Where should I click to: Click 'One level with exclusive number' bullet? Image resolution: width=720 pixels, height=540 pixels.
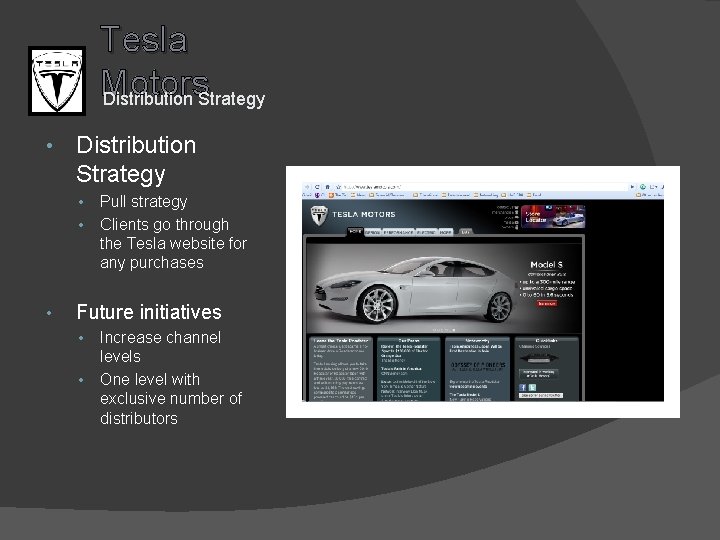pyautogui.click(x=171, y=399)
